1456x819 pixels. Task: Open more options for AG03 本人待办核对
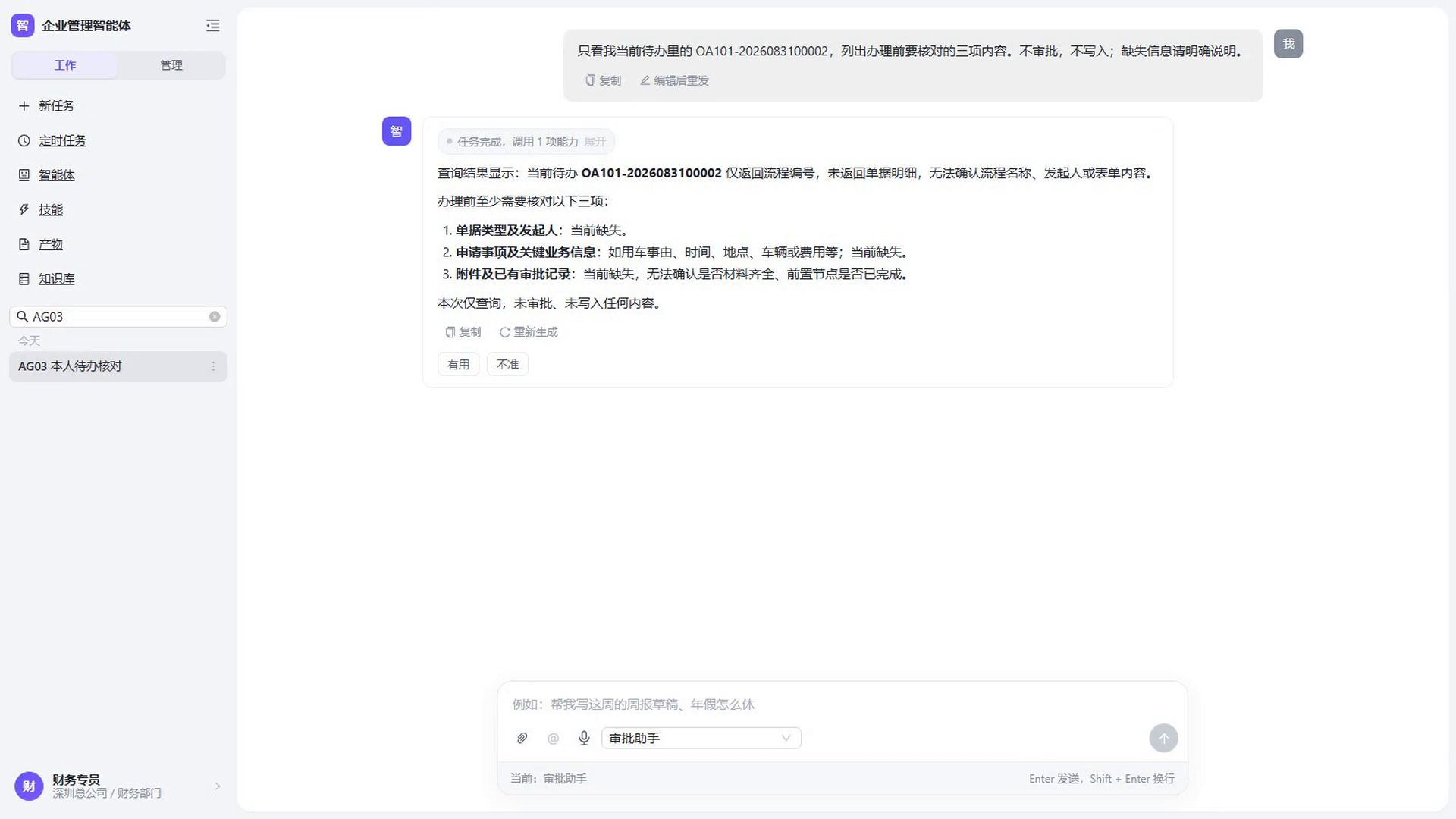pyautogui.click(x=213, y=366)
